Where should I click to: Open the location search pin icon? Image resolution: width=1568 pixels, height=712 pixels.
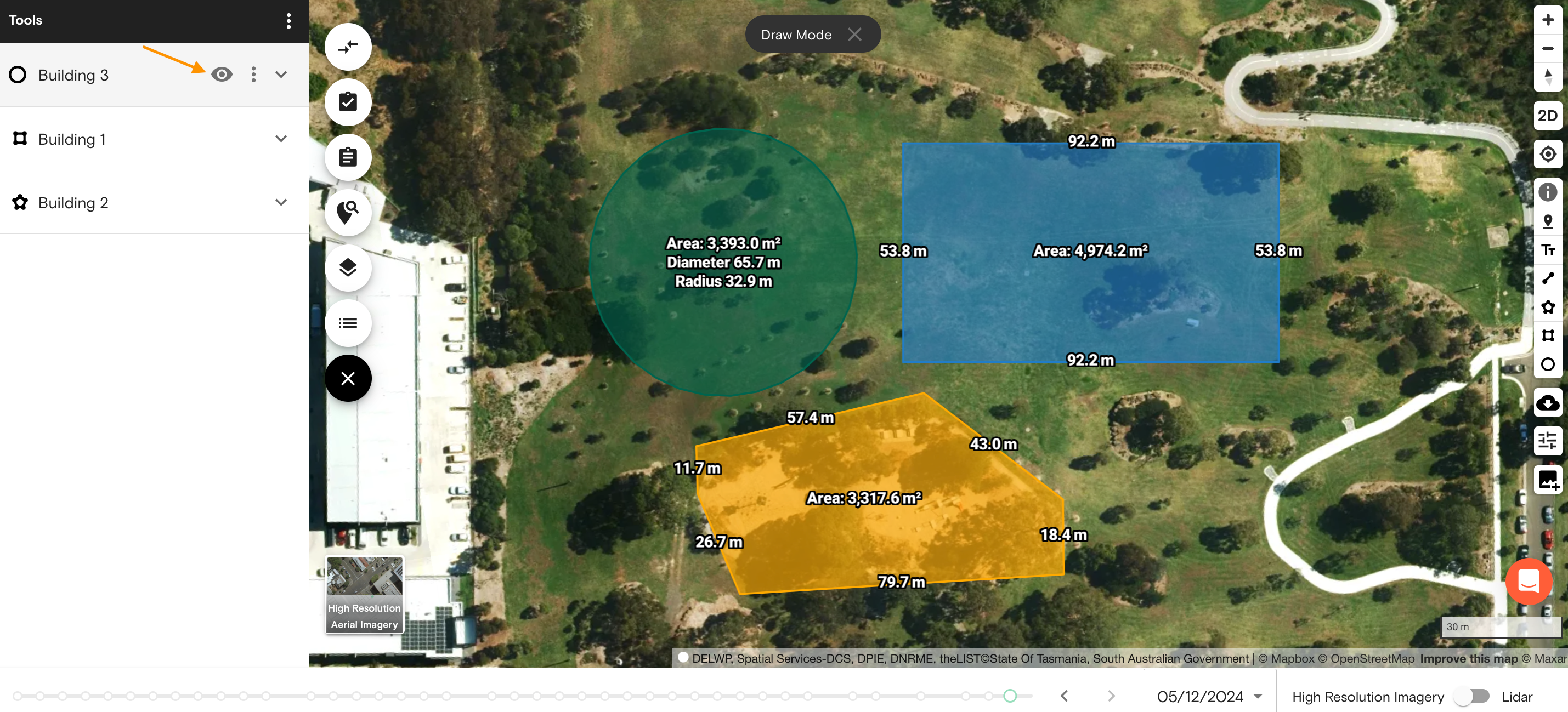[348, 212]
